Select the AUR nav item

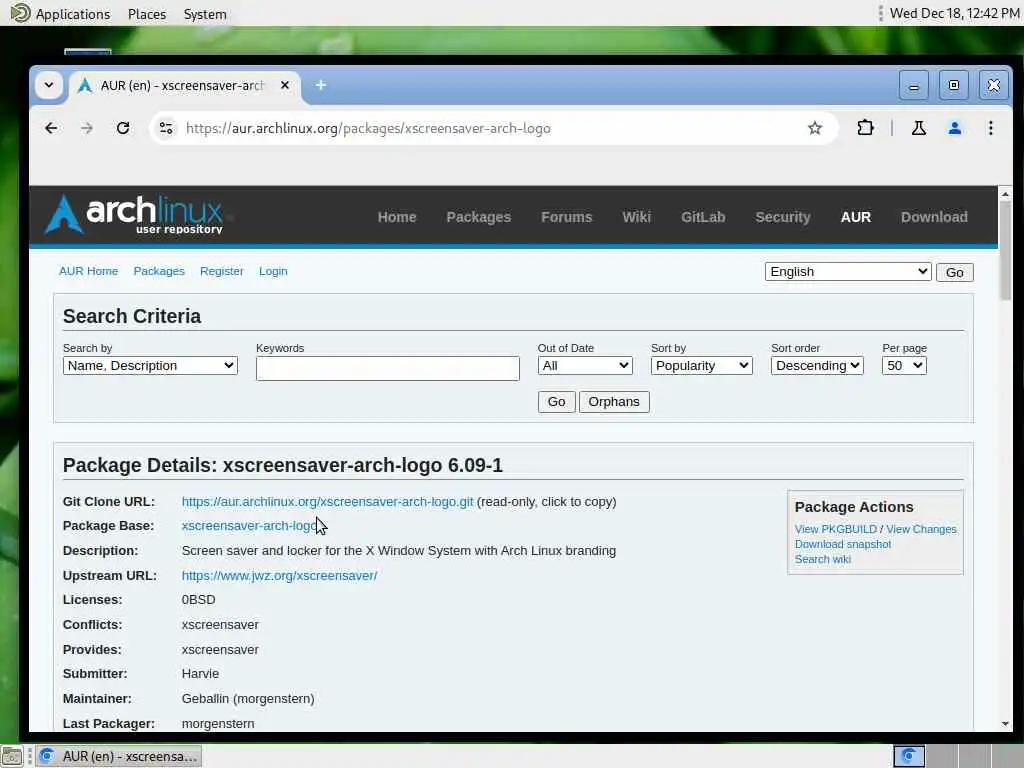pyautogui.click(x=856, y=217)
